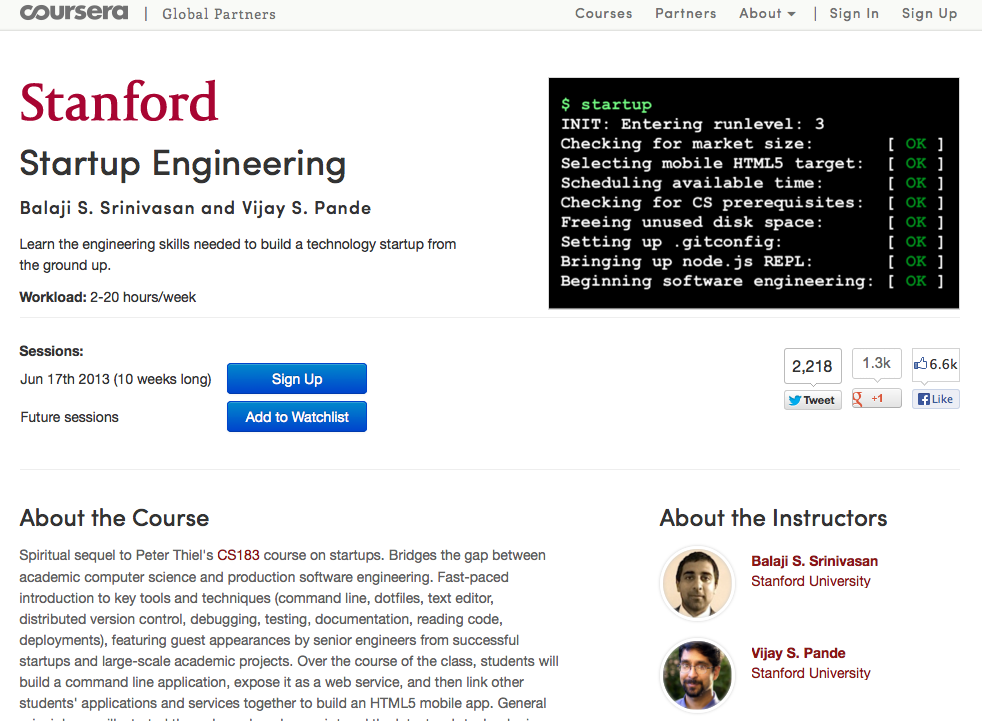Open the Courses menu item
Image resolution: width=982 pixels, height=721 pixels.
pyautogui.click(x=603, y=14)
